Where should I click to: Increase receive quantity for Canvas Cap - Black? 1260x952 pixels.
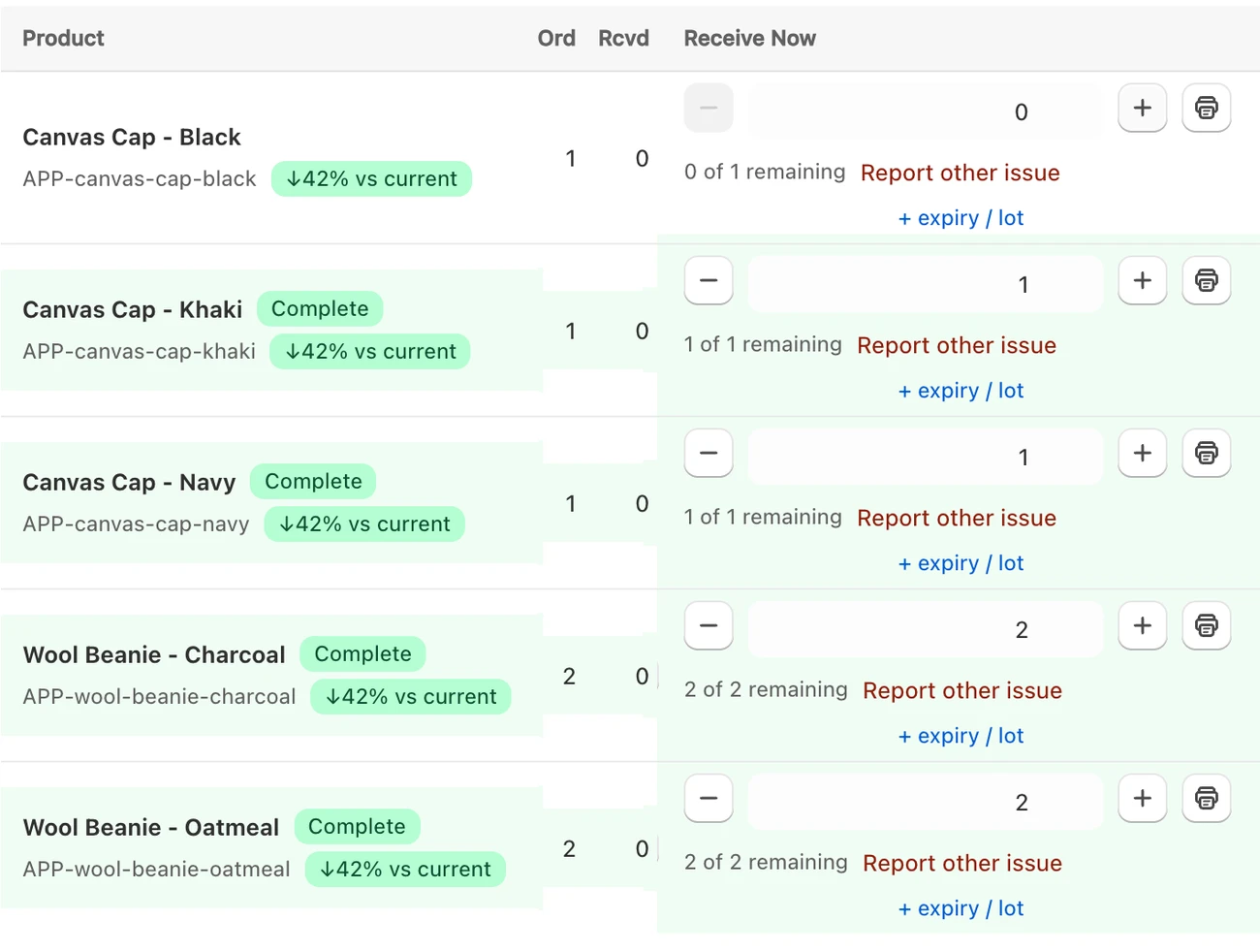click(1143, 108)
